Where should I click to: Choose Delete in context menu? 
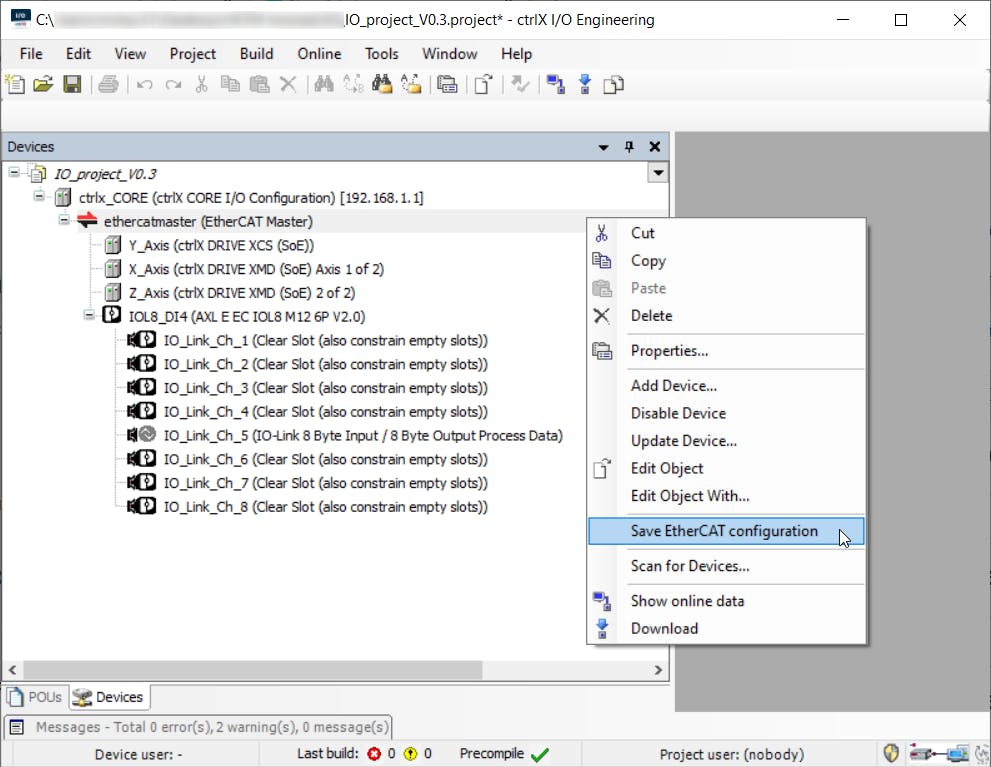[x=726, y=316]
